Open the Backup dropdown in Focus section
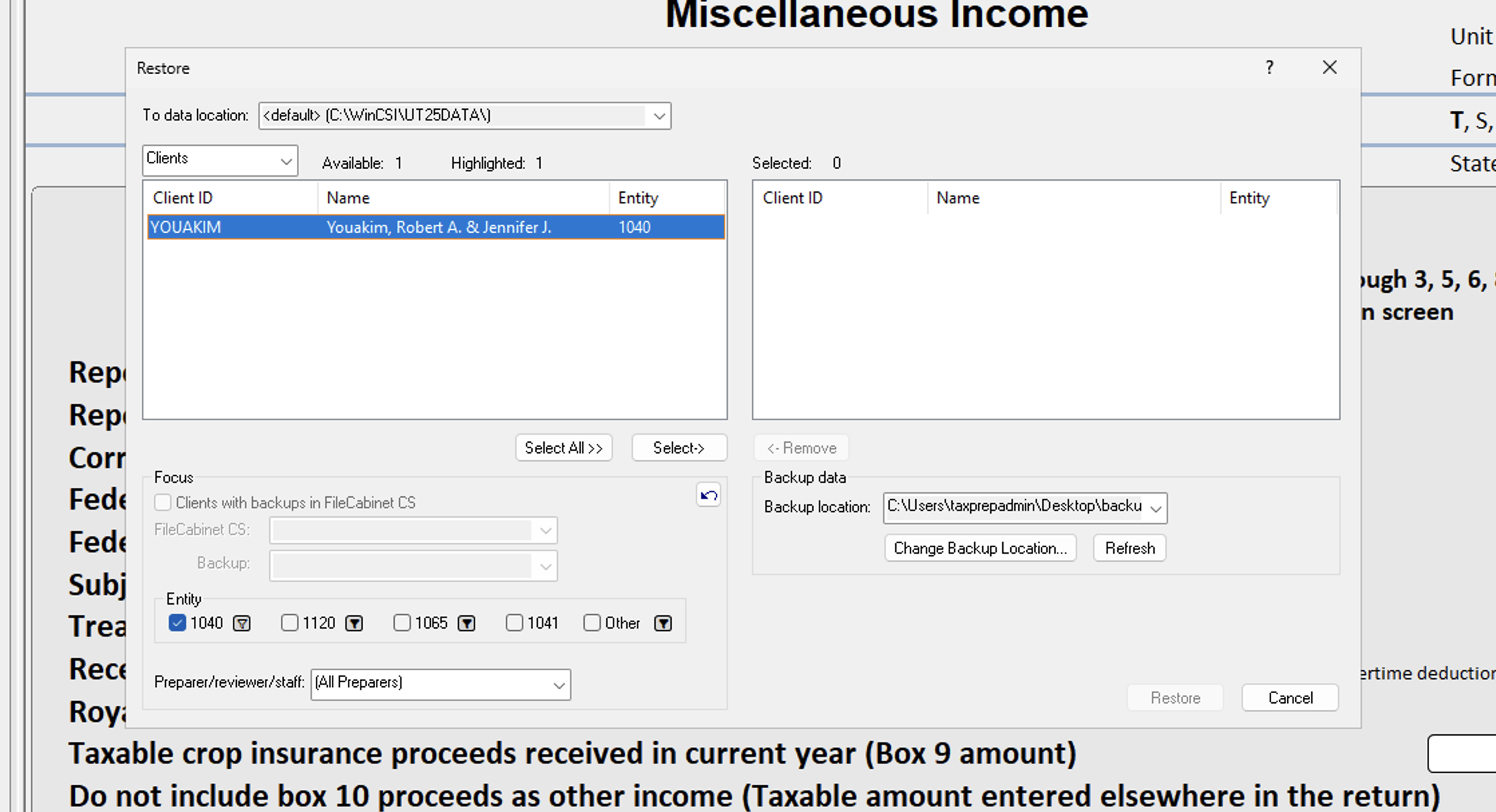 pos(545,567)
